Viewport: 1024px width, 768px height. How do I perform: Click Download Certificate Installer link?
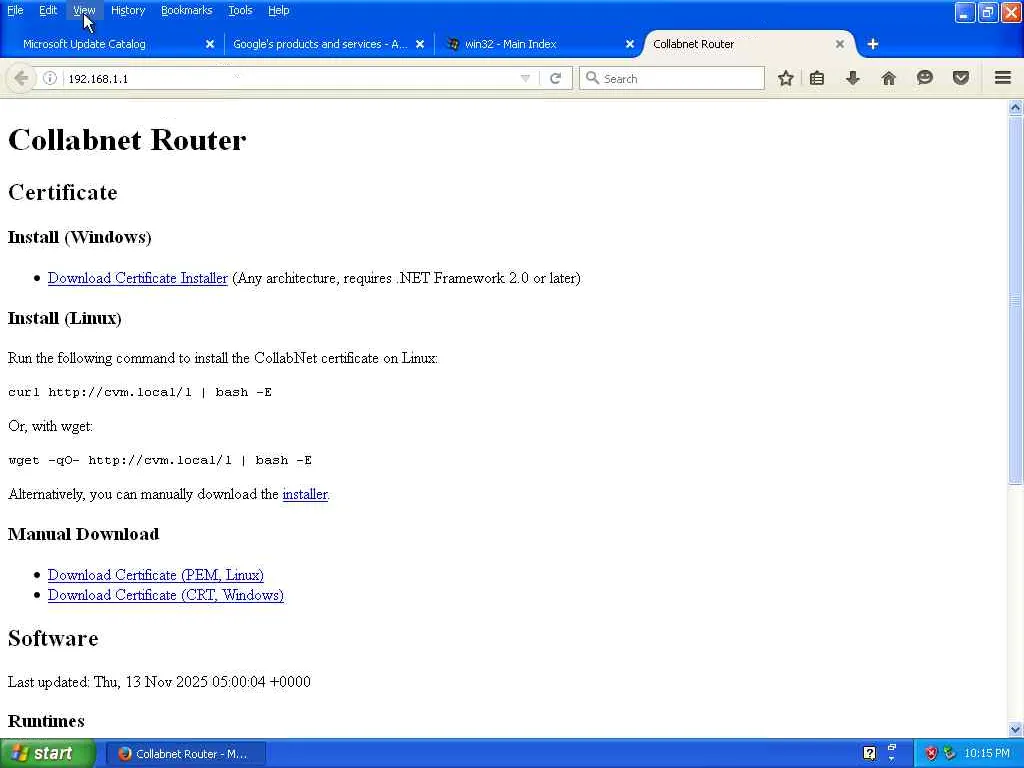138,278
